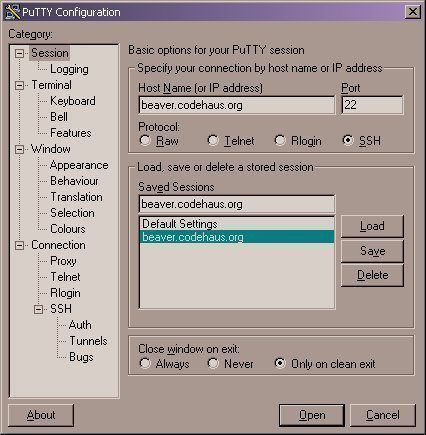Click the PuTTY title bar icon
Screen dimensions: 426x435
pyautogui.click(x=12, y=12)
